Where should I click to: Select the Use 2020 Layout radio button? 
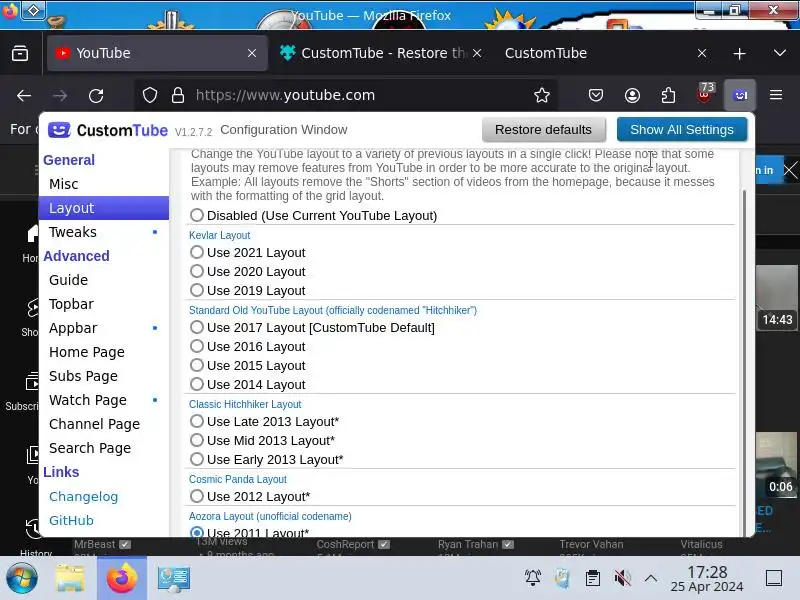click(x=196, y=271)
